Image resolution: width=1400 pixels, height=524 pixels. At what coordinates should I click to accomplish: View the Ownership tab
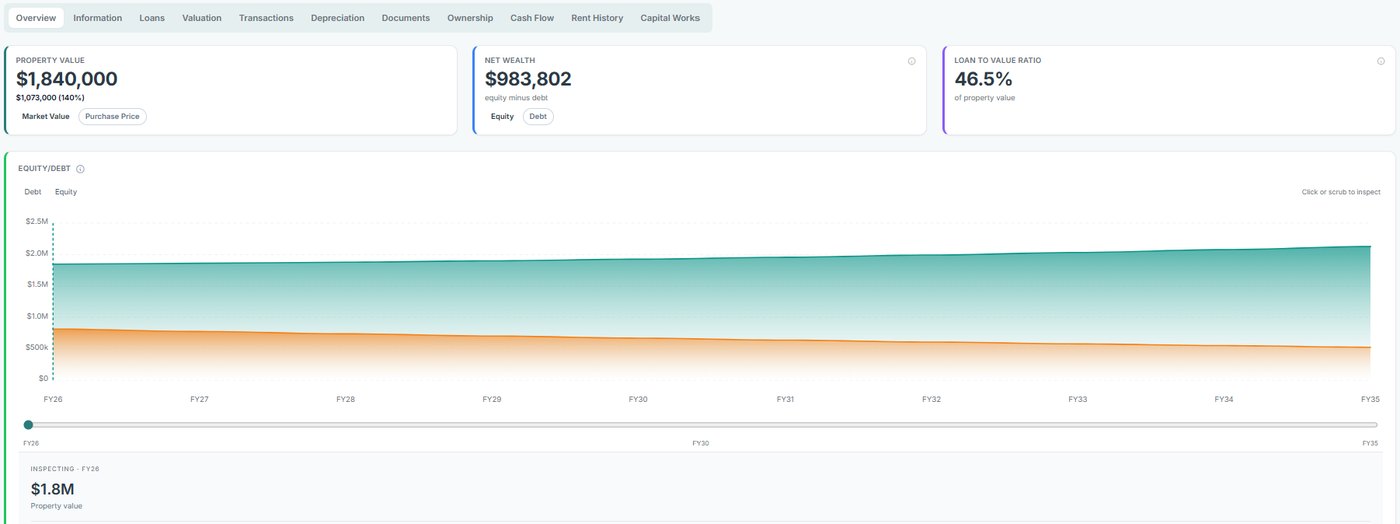(470, 18)
